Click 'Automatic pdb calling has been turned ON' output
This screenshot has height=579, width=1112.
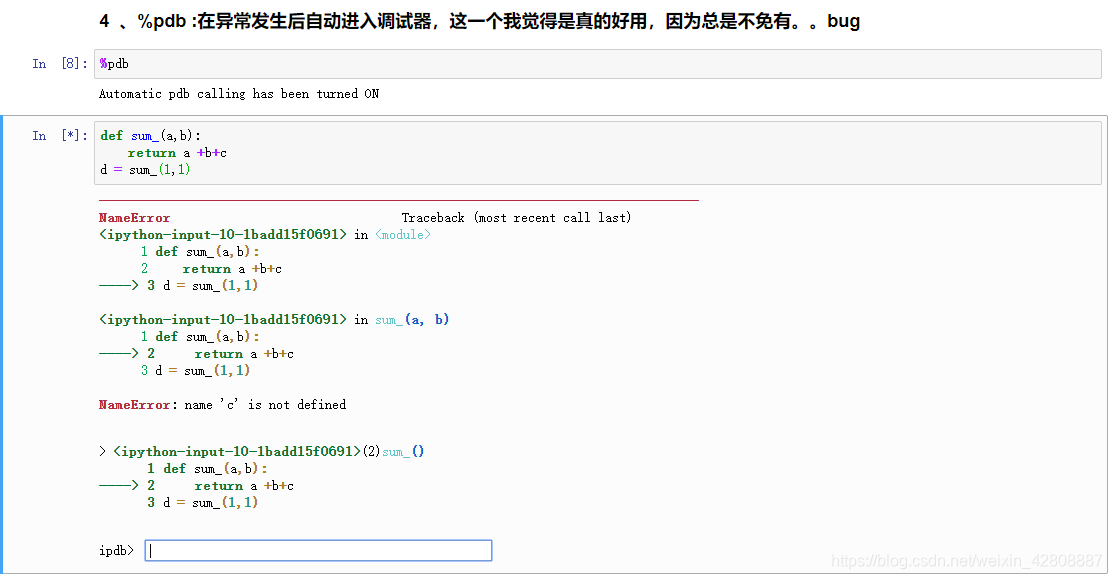[x=239, y=94]
